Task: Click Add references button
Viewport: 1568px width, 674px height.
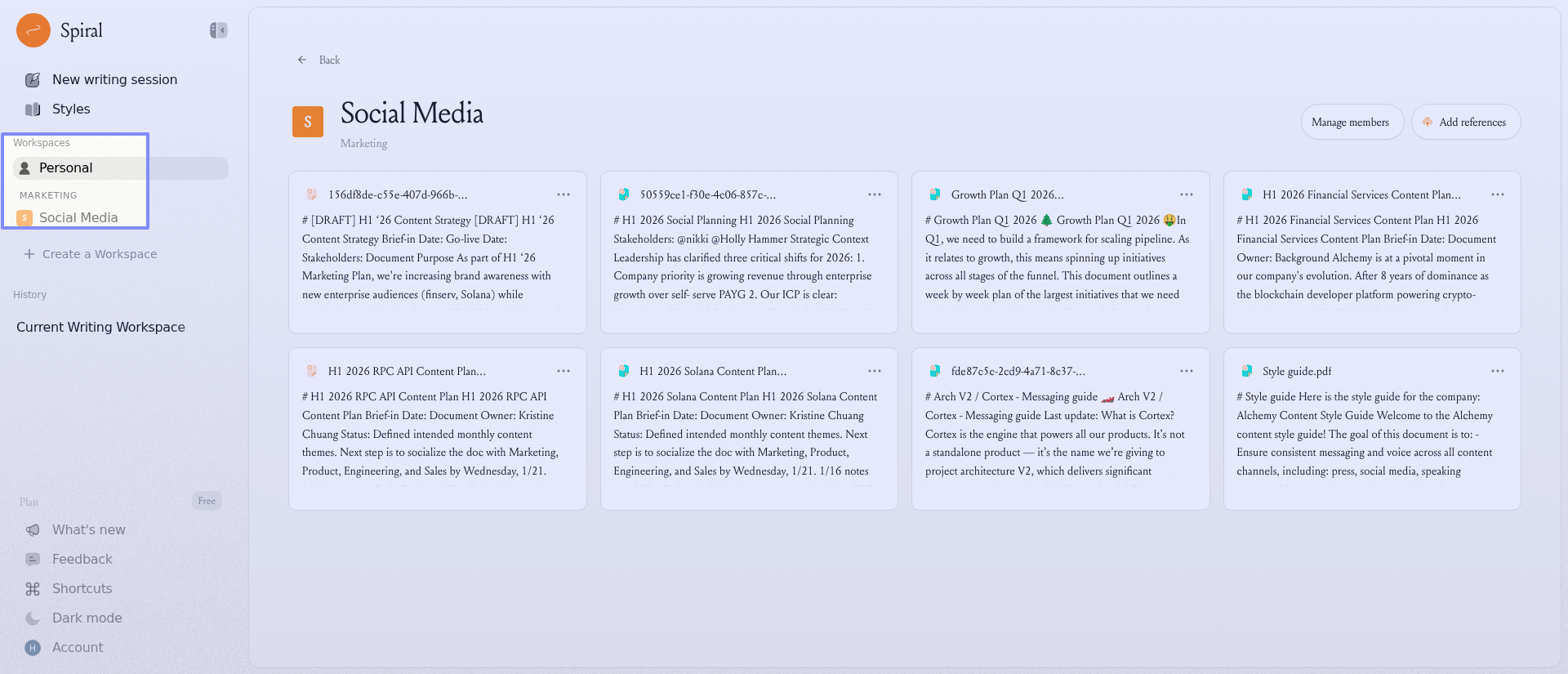Action: point(1465,122)
